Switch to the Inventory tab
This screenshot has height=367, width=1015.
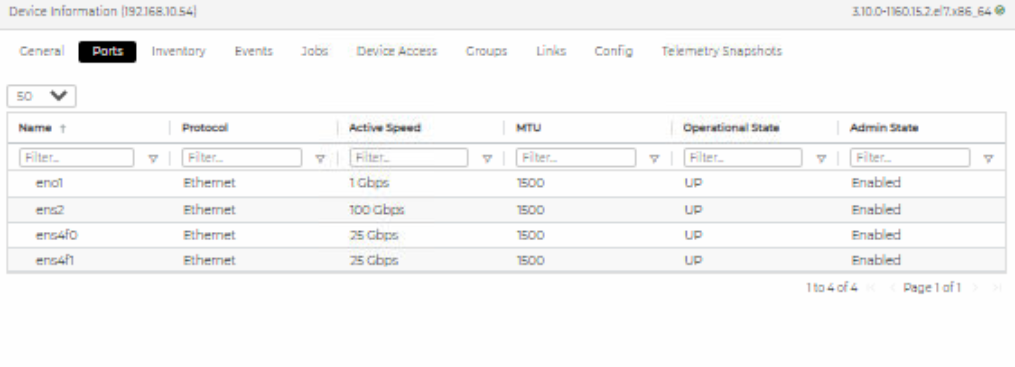pos(179,51)
